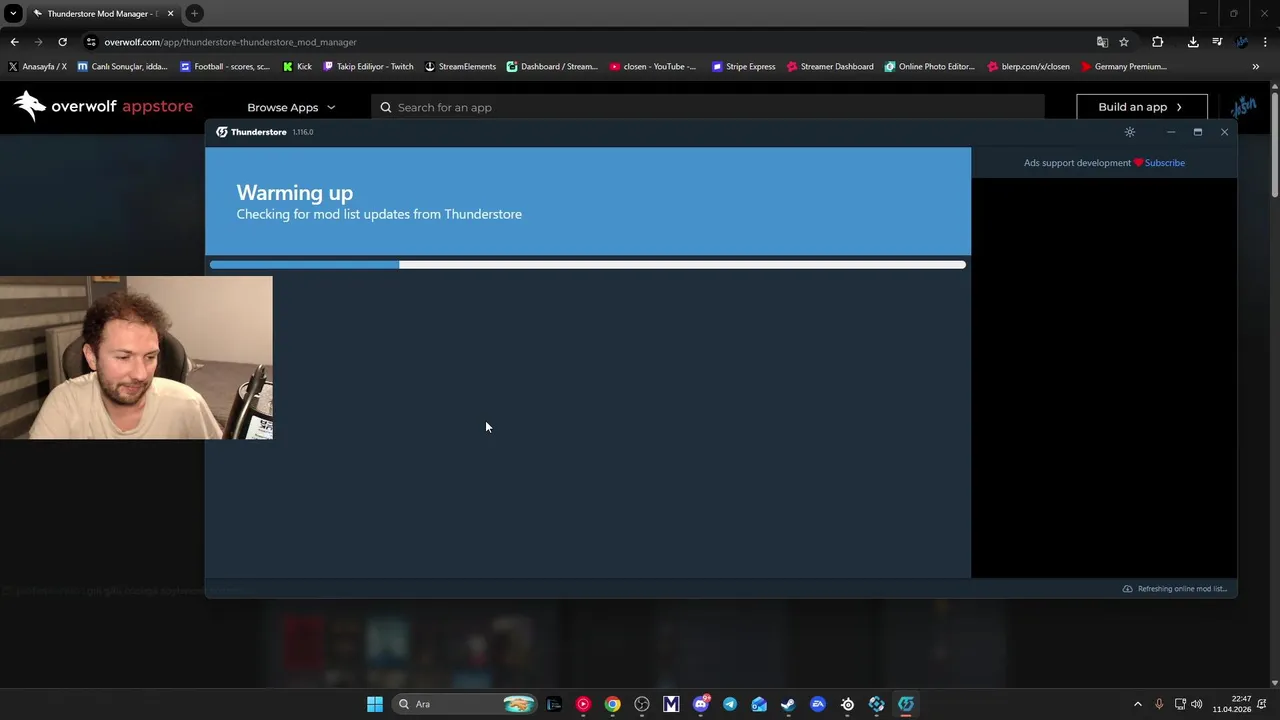Bookmark this page with the star icon
This screenshot has width=1280, height=720.
[1124, 42]
